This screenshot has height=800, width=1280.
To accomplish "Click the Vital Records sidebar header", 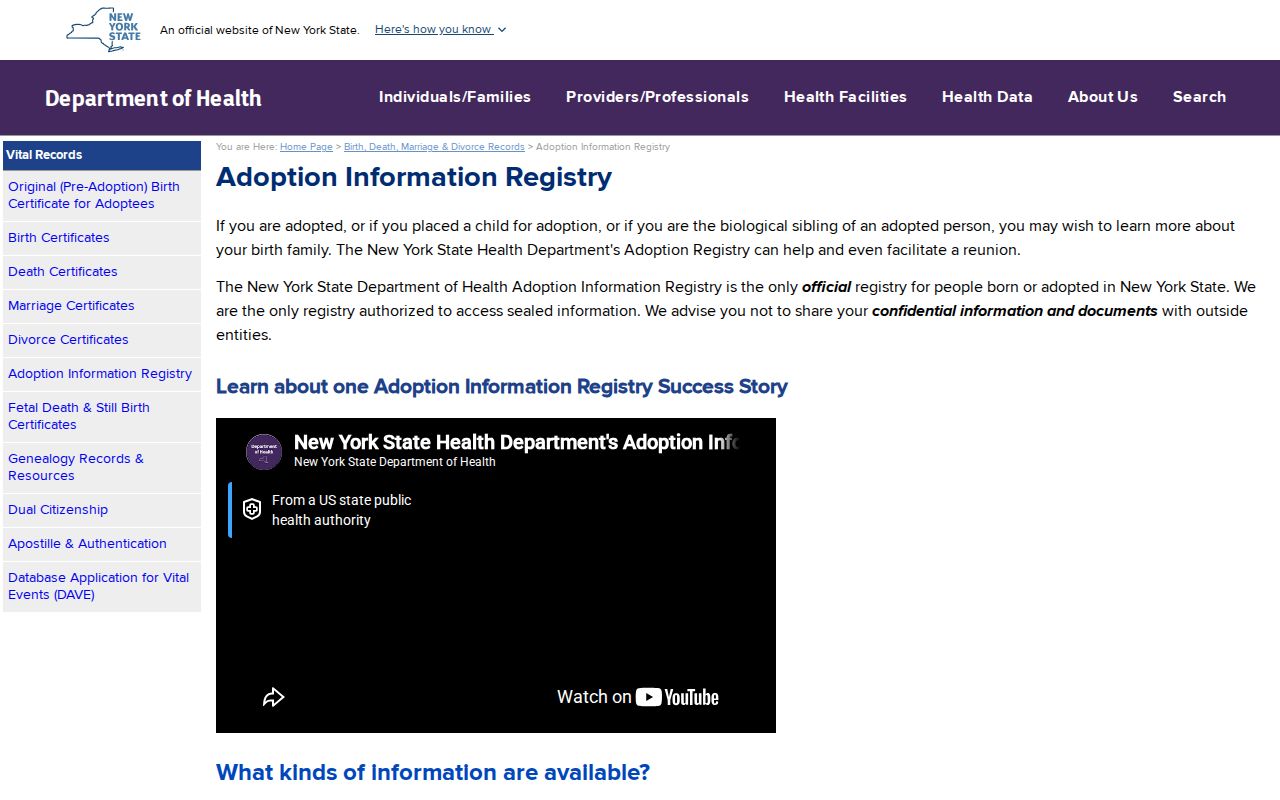I will click(102, 155).
